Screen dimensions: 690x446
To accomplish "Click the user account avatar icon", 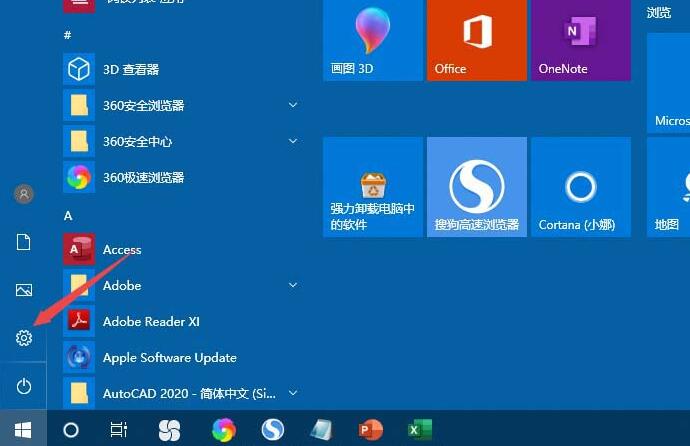I will 24,194.
